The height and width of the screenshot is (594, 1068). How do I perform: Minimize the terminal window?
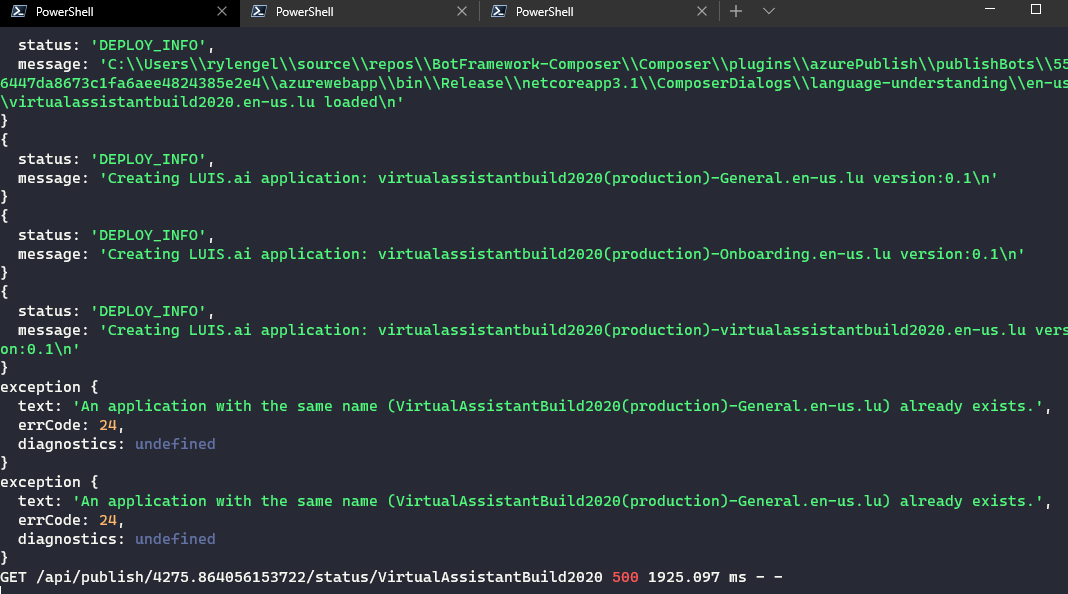coord(990,9)
